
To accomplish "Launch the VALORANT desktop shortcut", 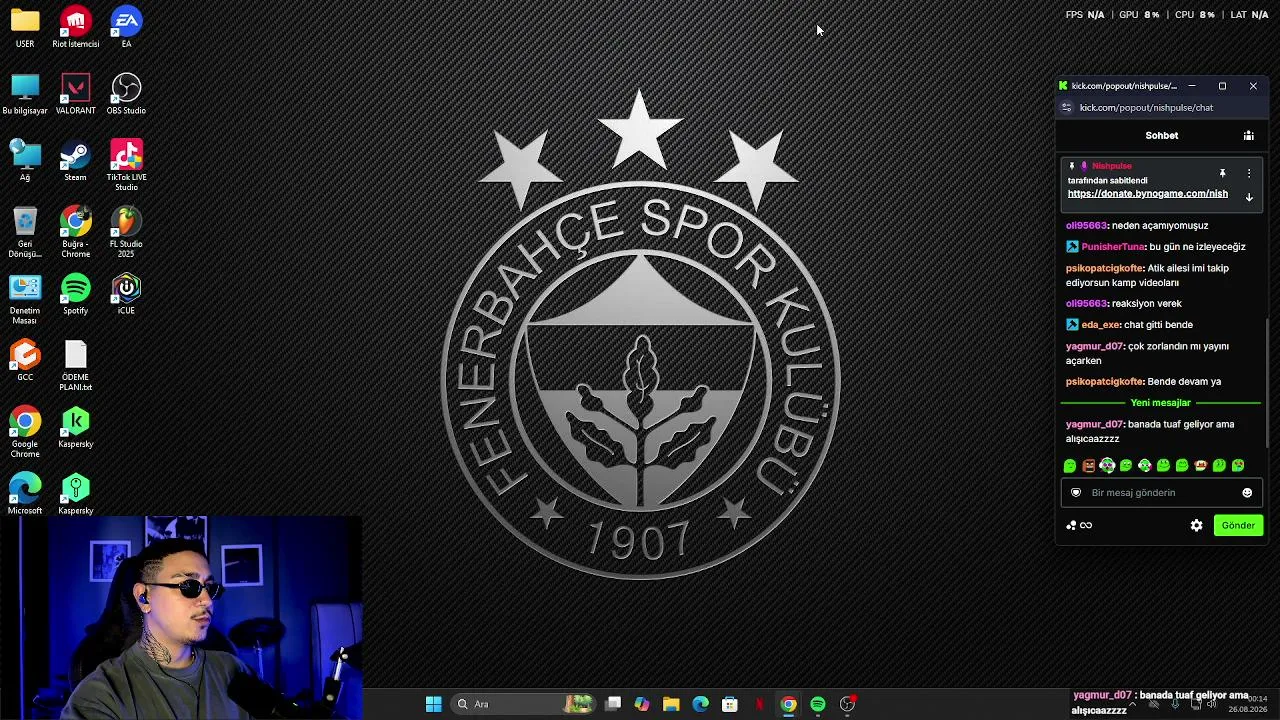I will coord(76,94).
